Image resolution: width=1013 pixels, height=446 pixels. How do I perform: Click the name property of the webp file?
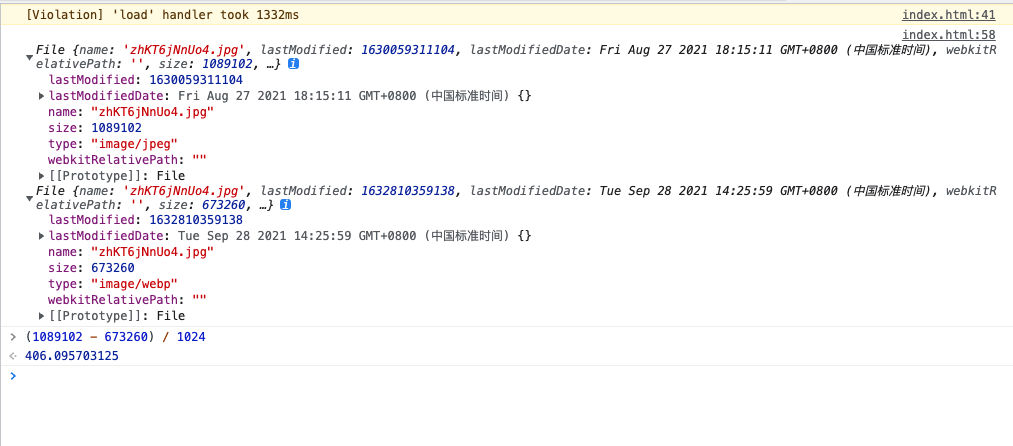point(131,252)
